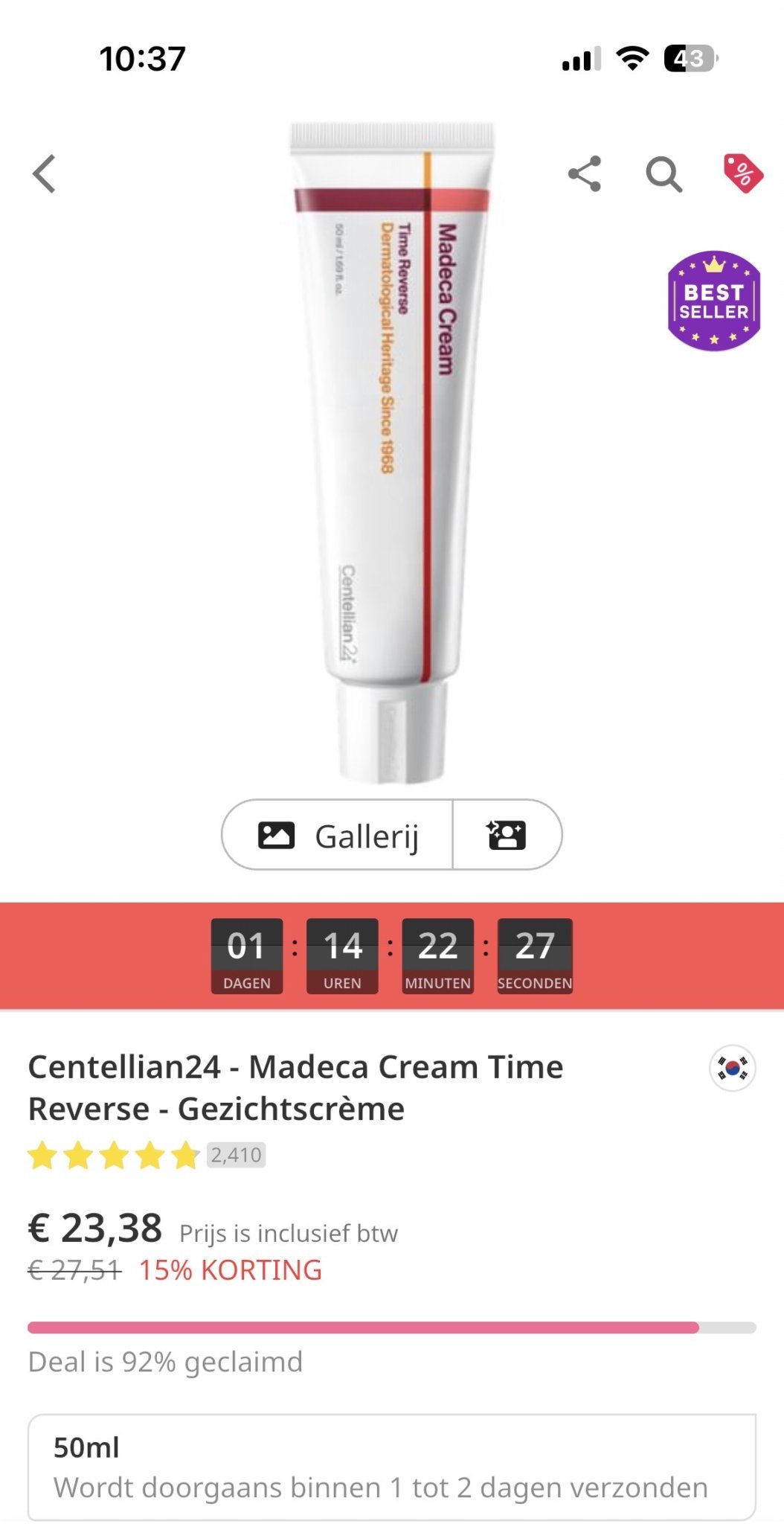This screenshot has width=784, height=1524.
Task: Tap the SECONDEN countdown box
Action: (x=535, y=956)
